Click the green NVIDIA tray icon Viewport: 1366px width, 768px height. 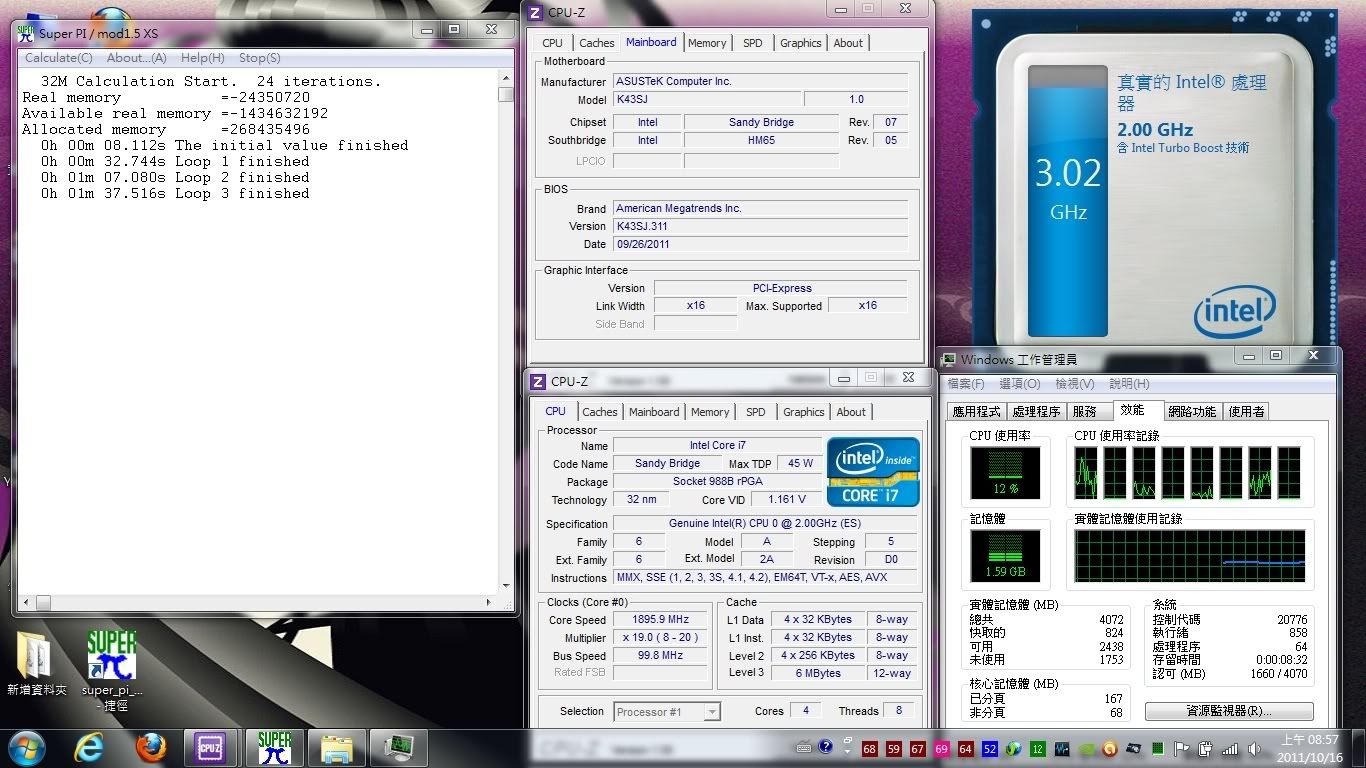[x=1086, y=749]
